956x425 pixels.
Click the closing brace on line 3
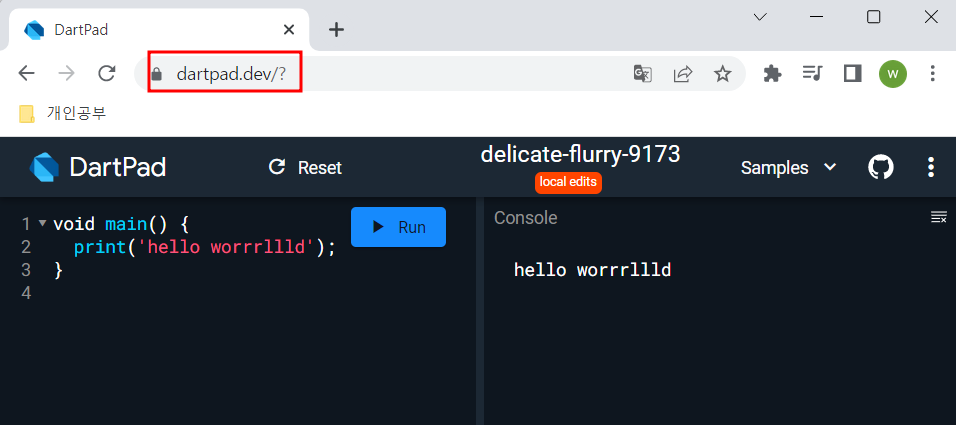pos(59,270)
